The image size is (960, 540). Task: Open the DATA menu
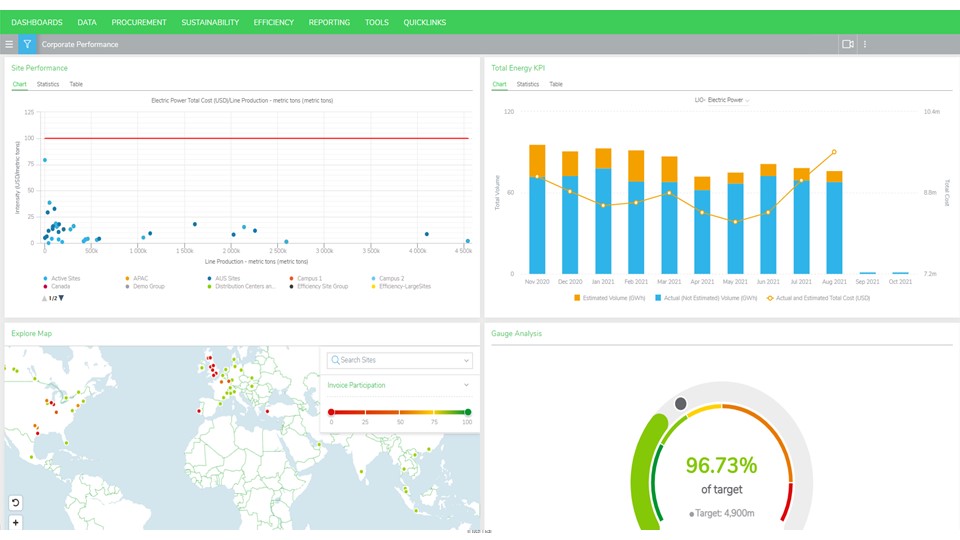coord(87,22)
